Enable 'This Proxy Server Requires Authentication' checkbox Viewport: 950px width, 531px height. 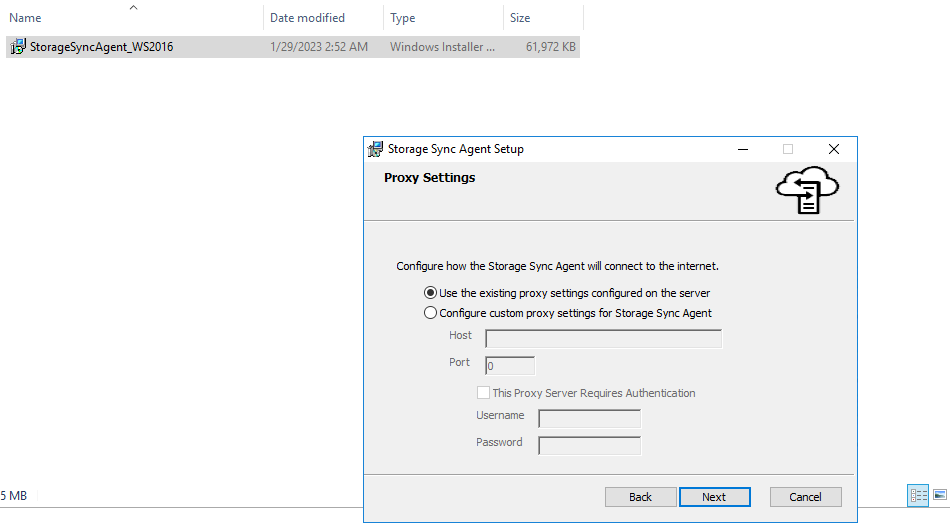[x=484, y=393]
